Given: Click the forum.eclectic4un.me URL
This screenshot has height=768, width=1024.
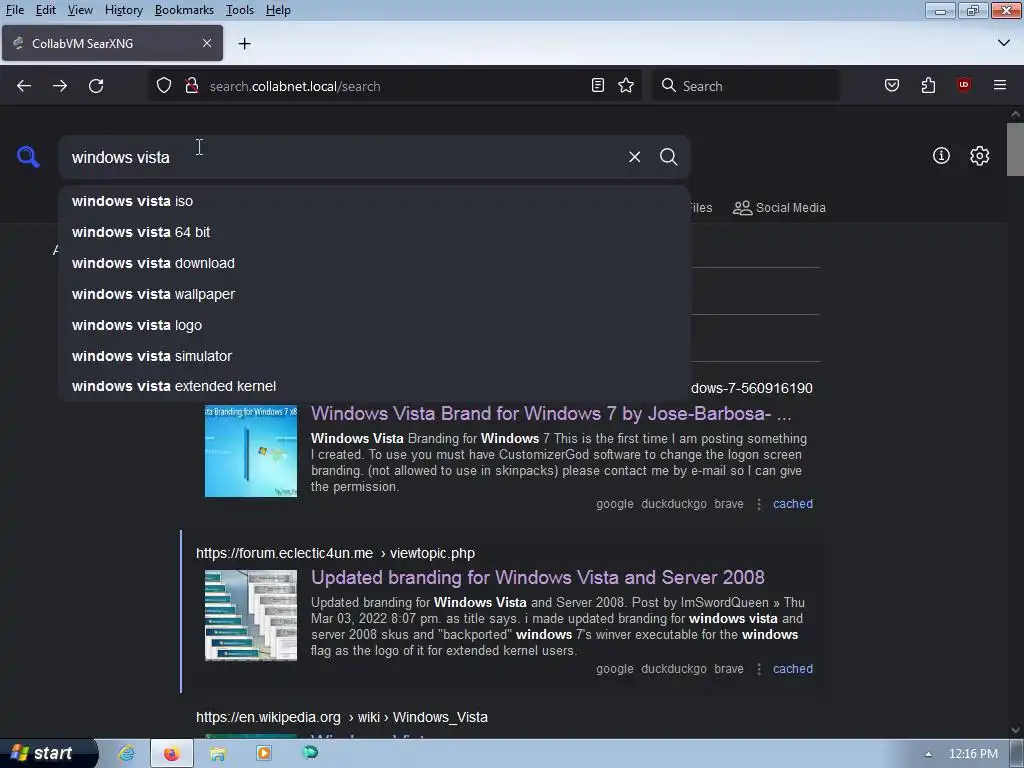Looking at the screenshot, I should coord(335,553).
